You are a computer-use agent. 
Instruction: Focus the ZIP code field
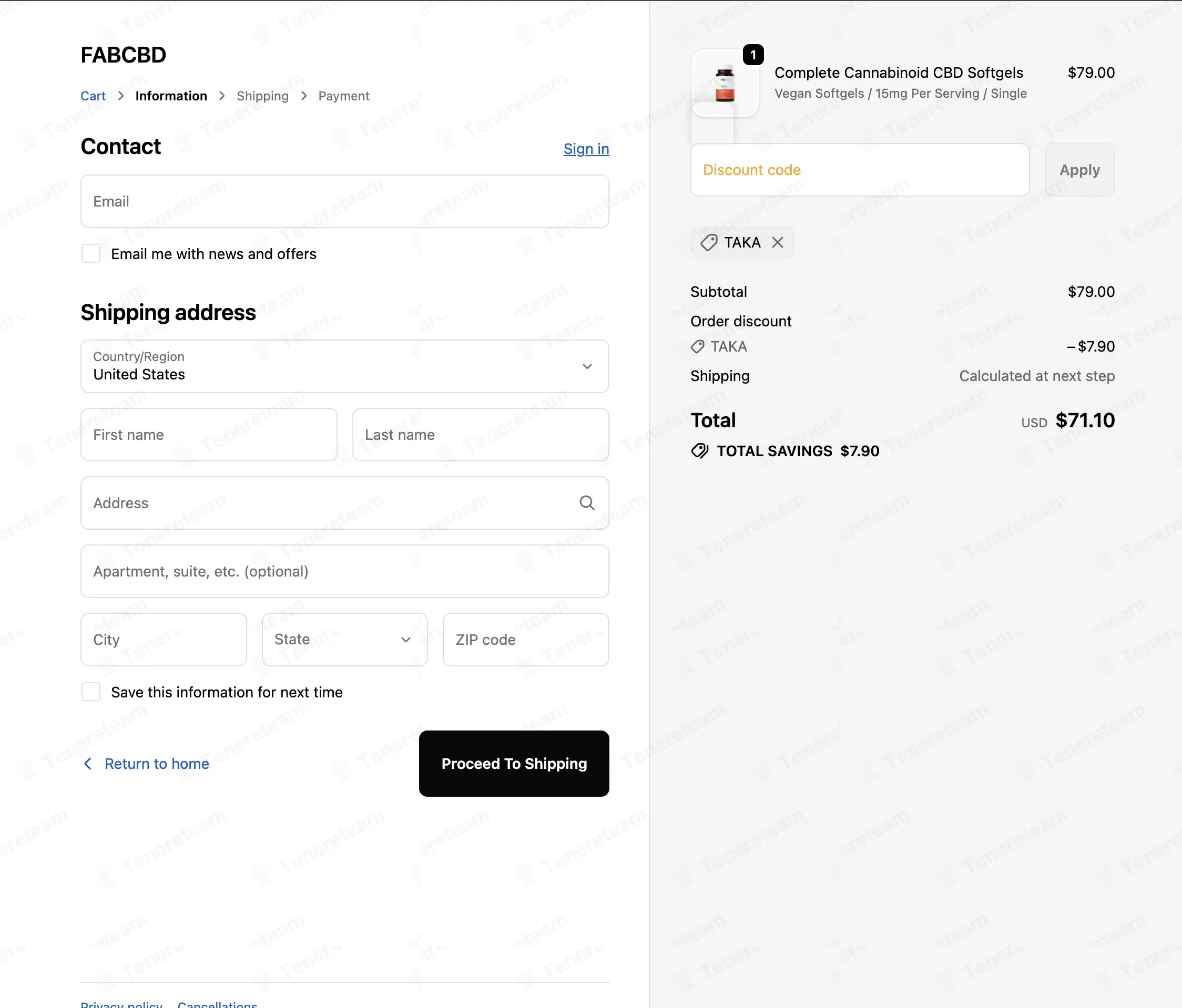526,640
